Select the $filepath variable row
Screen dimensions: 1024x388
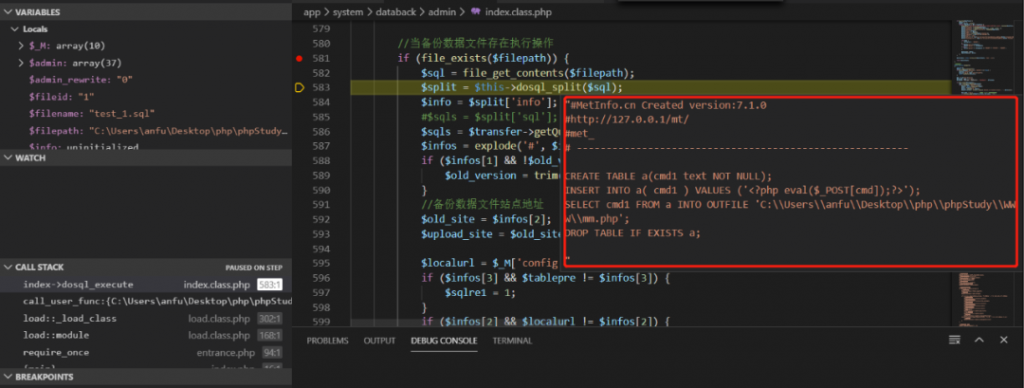tap(146, 131)
